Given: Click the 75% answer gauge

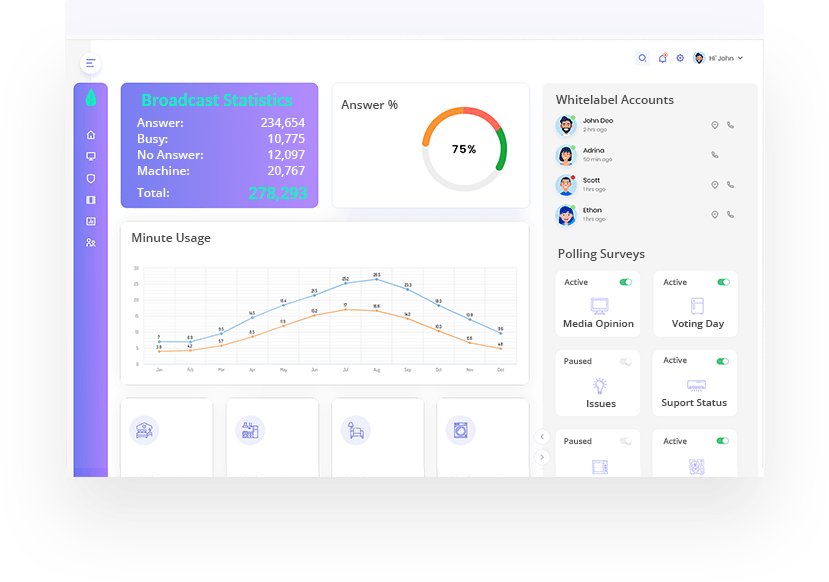Looking at the screenshot, I should click(464, 149).
